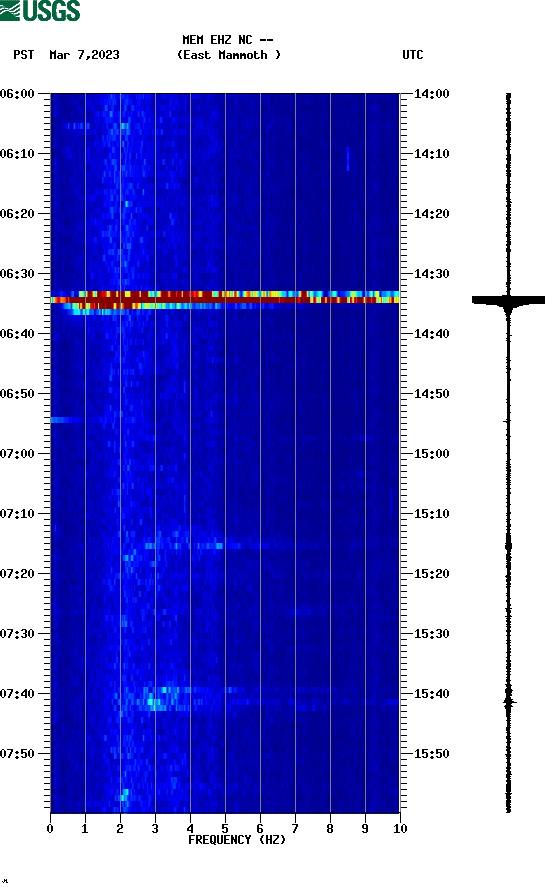
Task: Click the '10' frequency axis tick label
Action: (400, 829)
